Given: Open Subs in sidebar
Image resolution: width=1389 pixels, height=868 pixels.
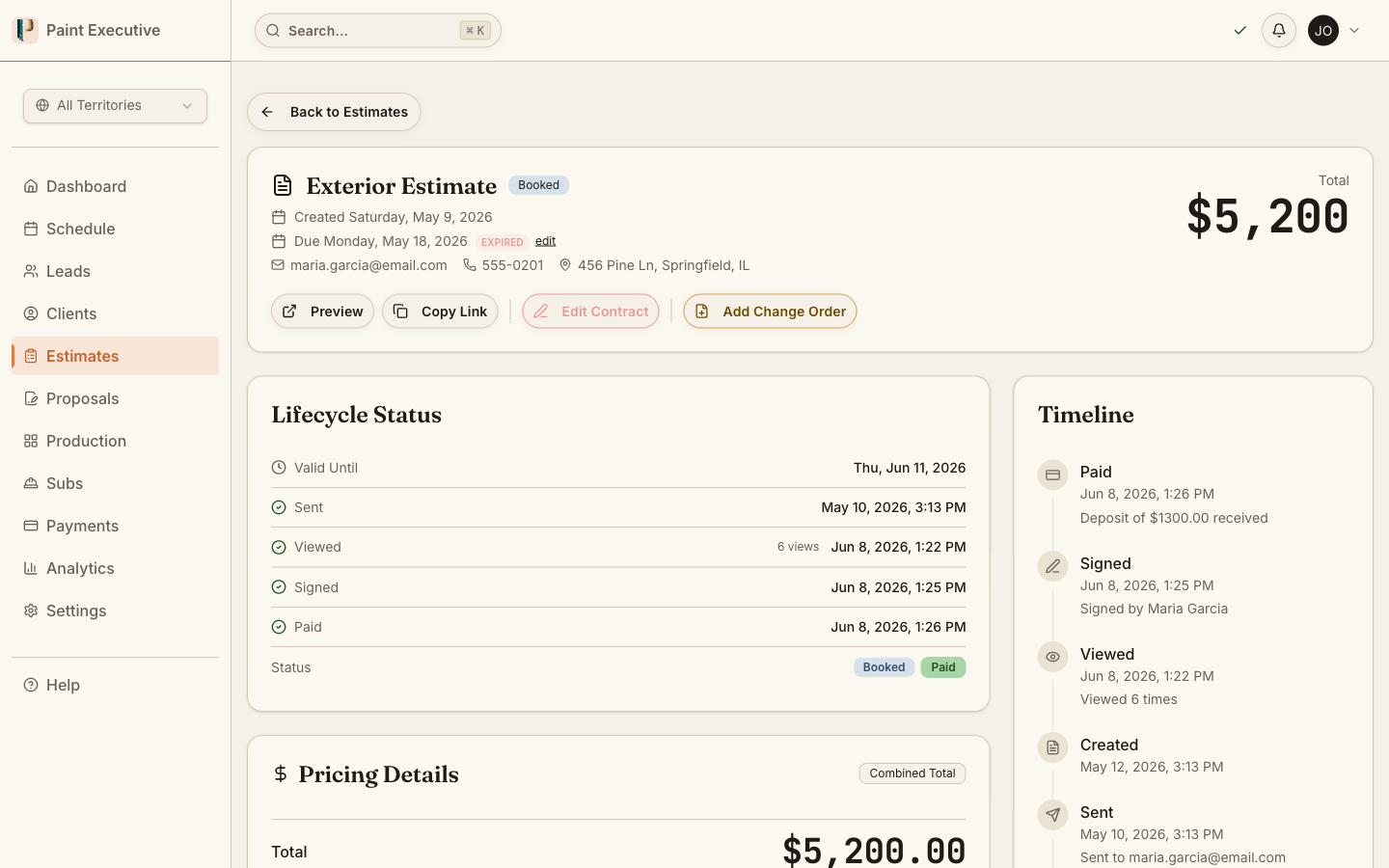Looking at the screenshot, I should 115,483.
